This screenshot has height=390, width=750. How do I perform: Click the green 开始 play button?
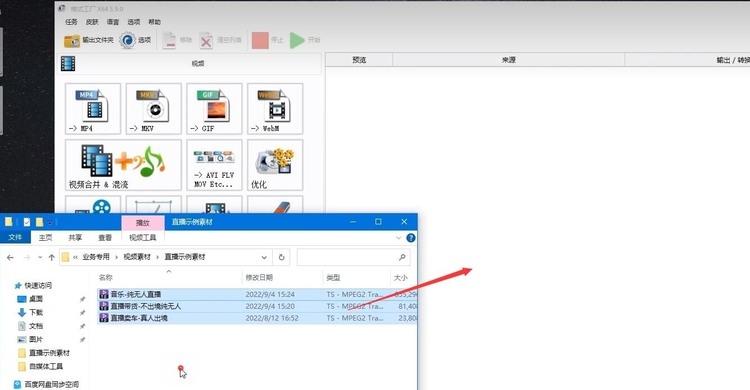305,40
